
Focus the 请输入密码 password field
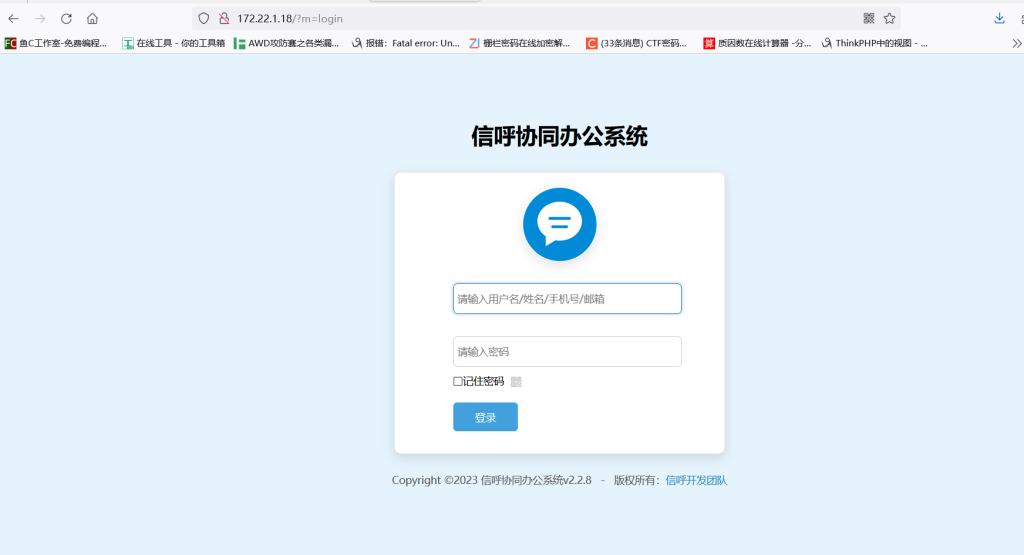point(567,351)
